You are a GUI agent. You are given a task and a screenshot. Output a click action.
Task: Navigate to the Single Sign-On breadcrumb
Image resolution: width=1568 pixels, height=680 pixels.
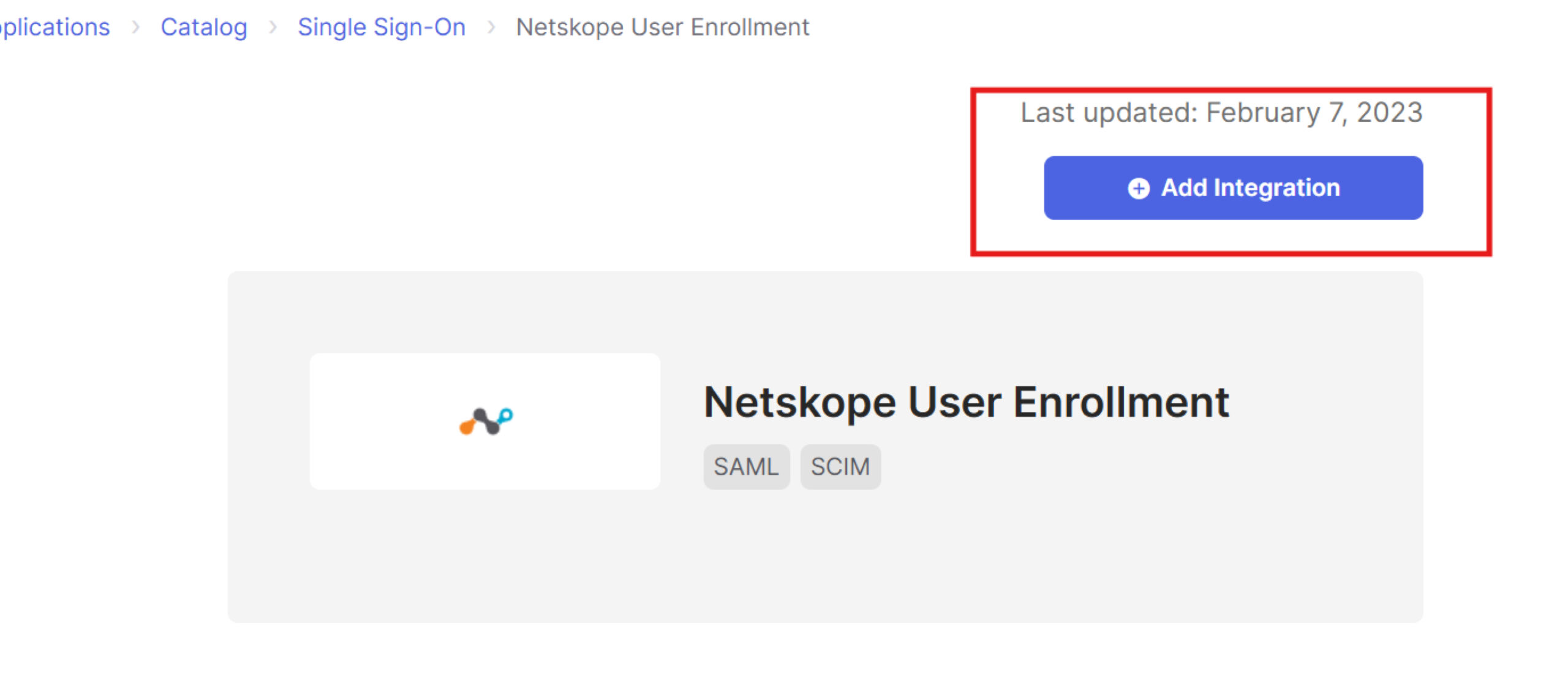[382, 27]
